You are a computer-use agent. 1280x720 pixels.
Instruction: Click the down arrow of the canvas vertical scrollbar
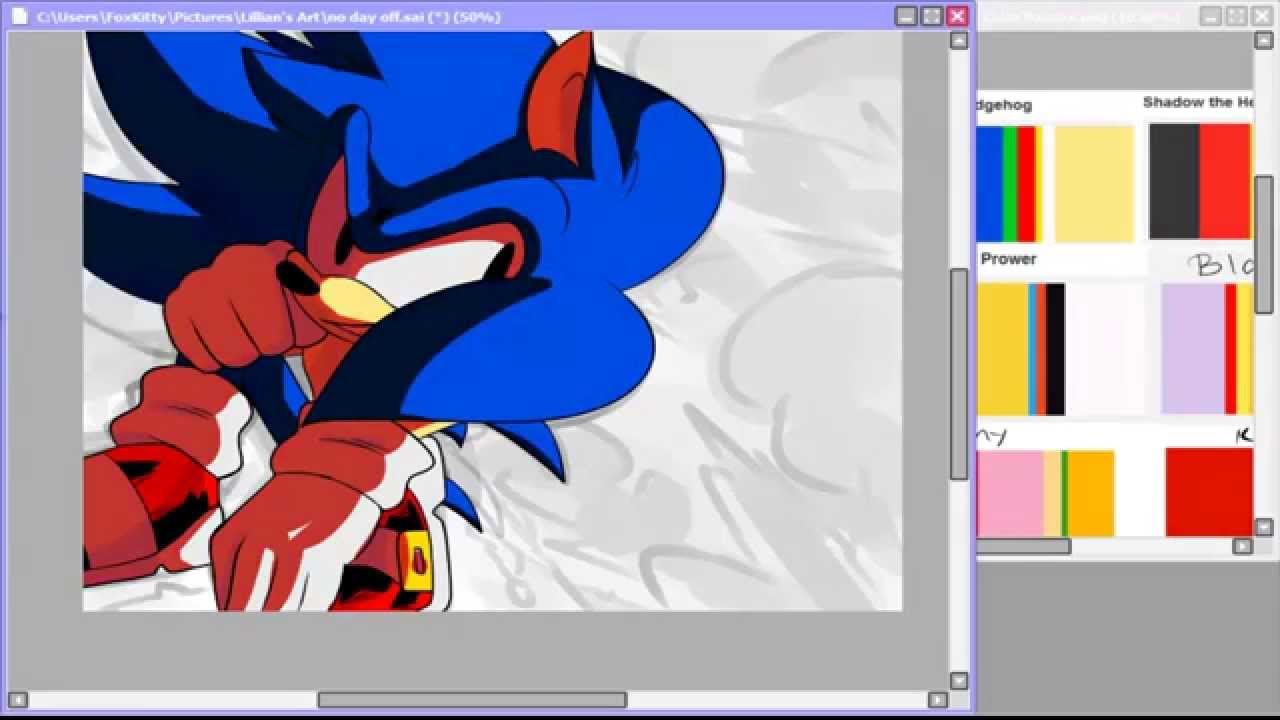point(959,681)
